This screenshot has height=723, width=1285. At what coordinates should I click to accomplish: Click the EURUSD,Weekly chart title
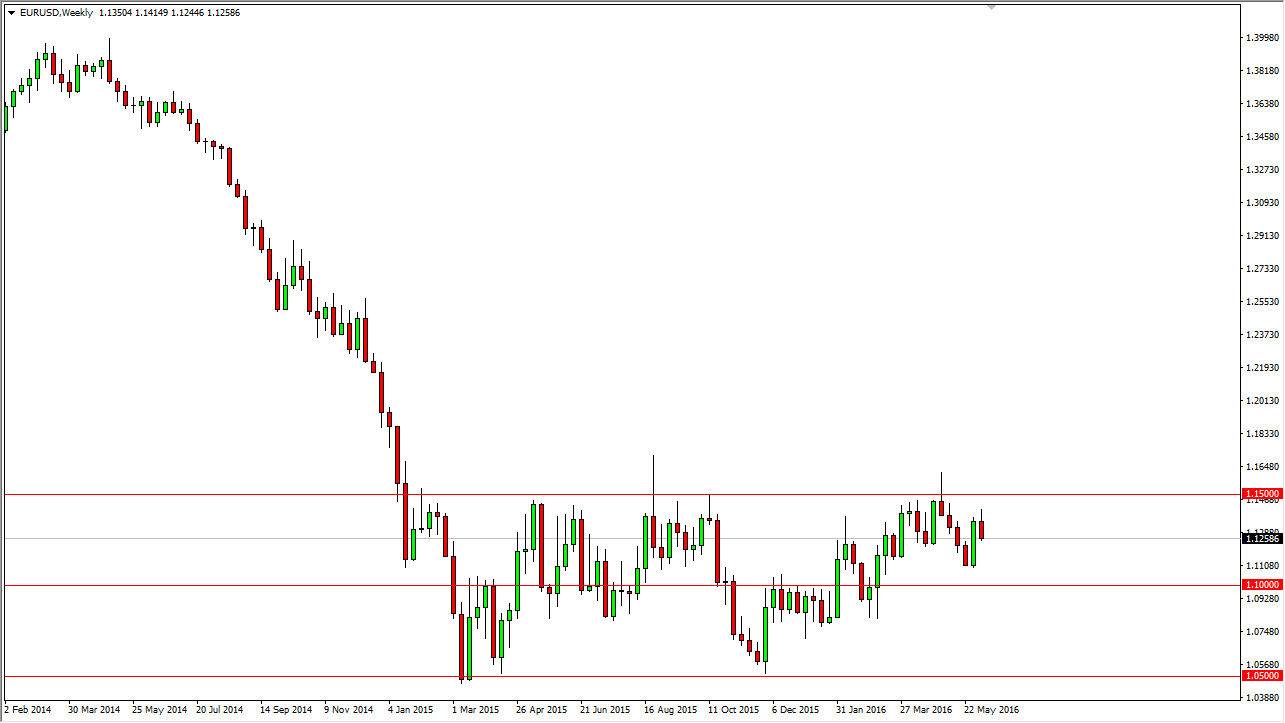pyautogui.click(x=56, y=13)
